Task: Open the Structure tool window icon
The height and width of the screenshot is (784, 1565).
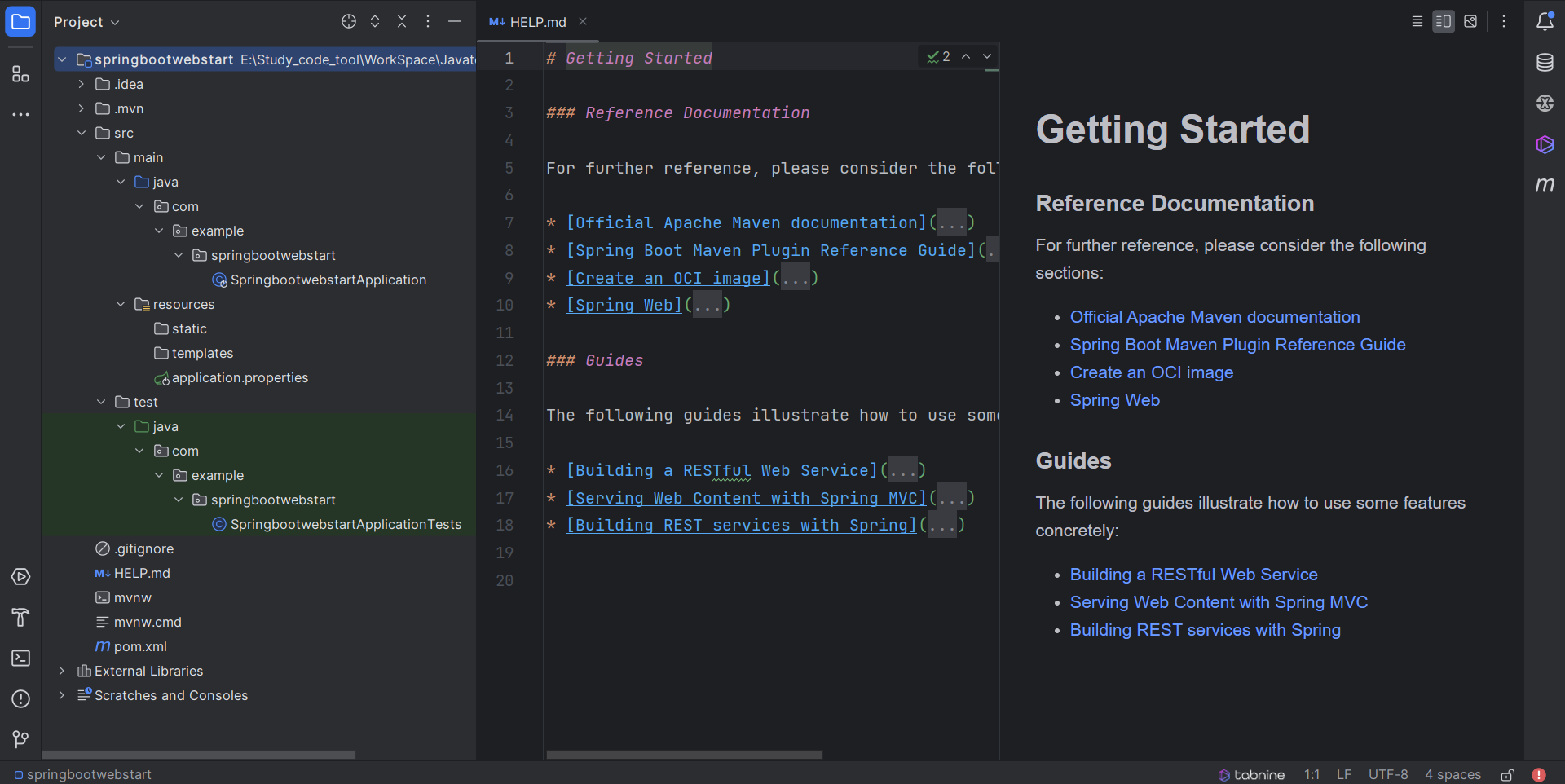Action: 20,74
